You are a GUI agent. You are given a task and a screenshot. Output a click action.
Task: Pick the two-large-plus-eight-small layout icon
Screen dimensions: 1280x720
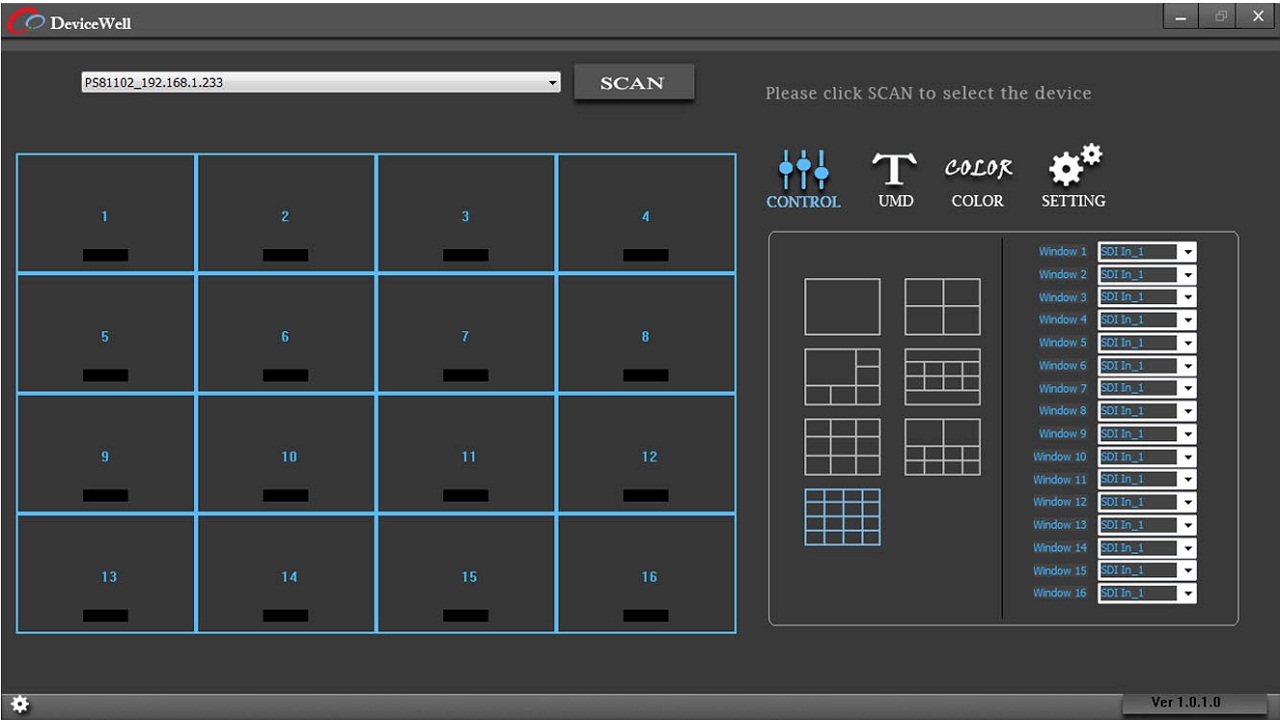(942, 377)
